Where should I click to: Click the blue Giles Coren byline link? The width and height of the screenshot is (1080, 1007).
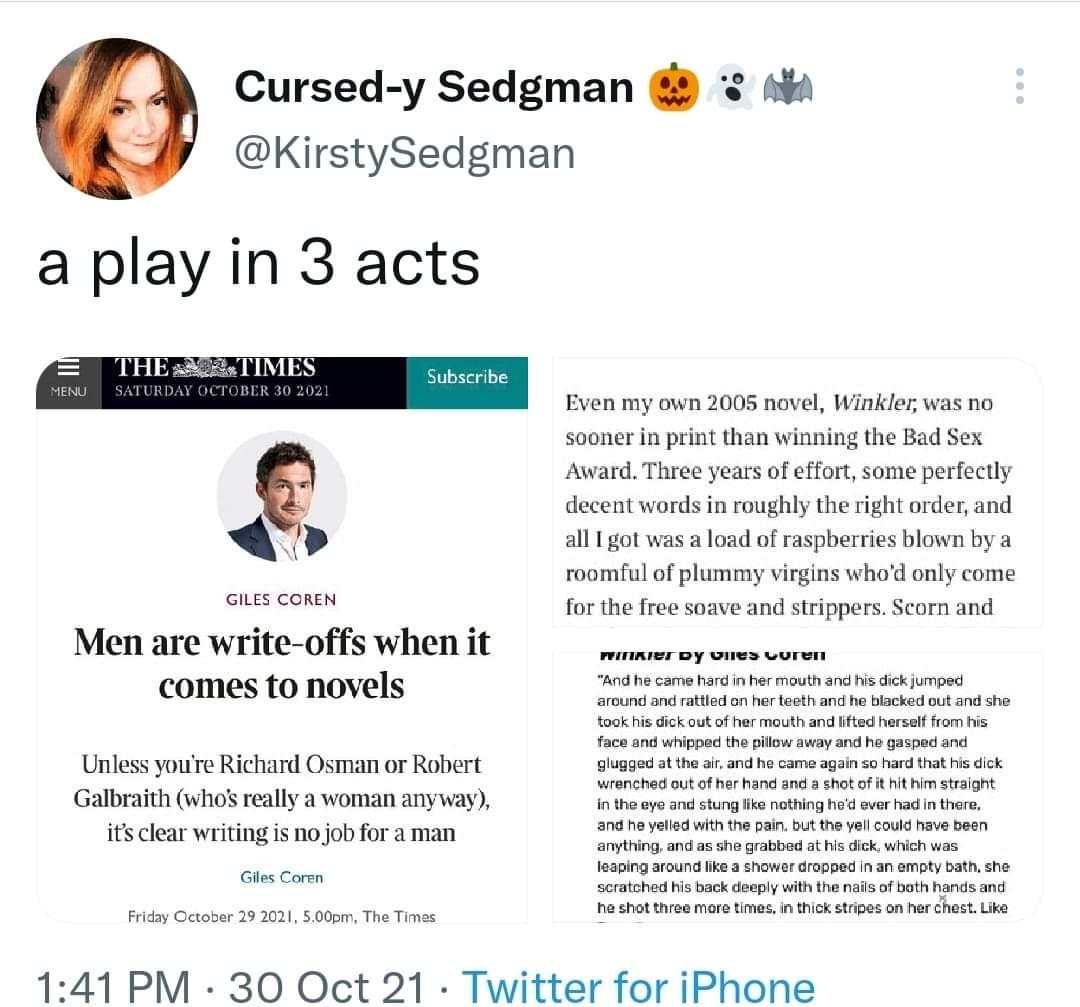[x=282, y=877]
